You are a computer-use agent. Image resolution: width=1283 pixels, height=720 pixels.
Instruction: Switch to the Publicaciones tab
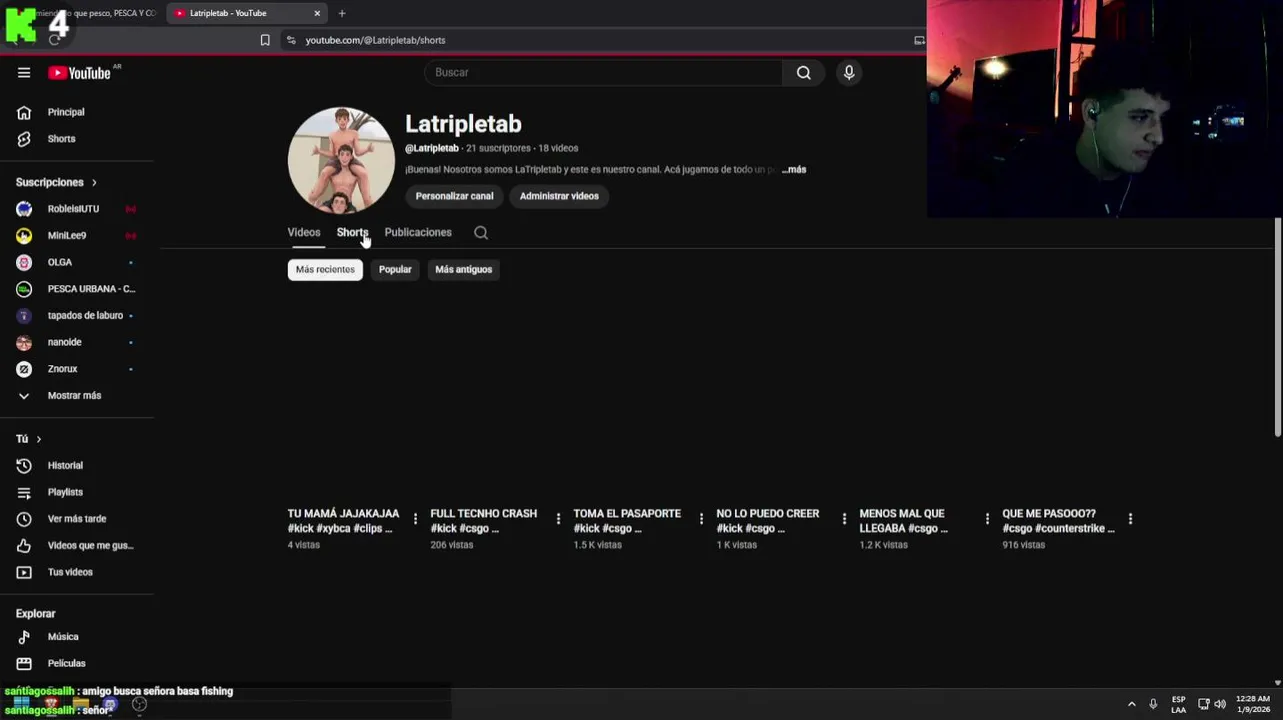tap(418, 232)
